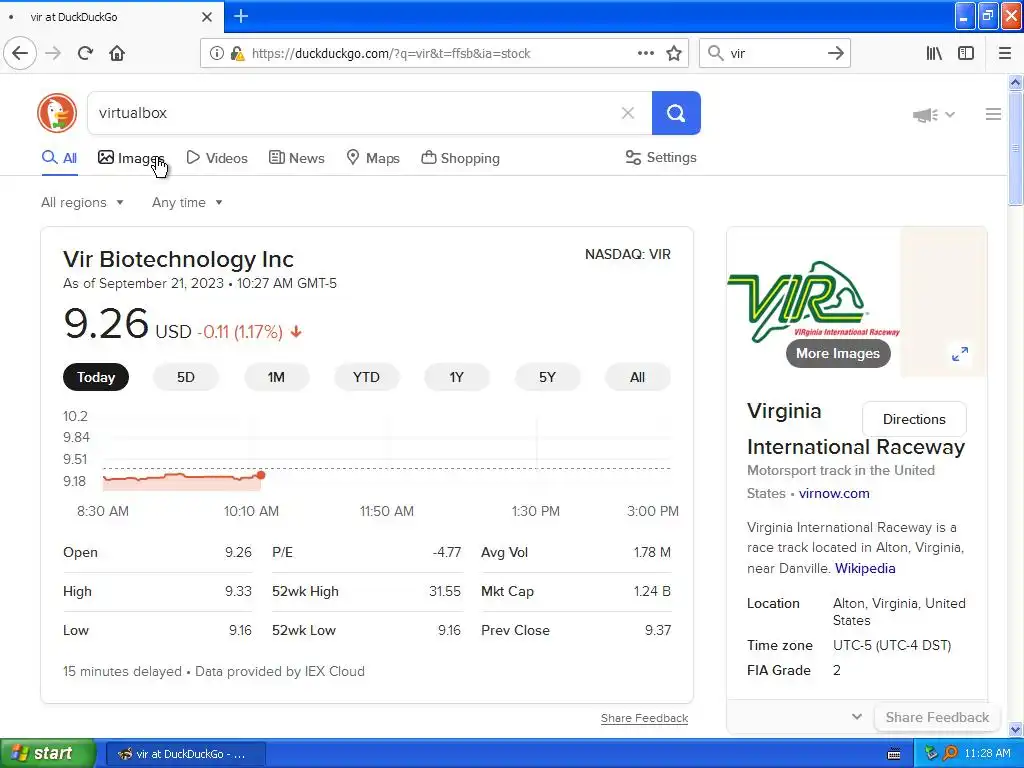Click the green network tray icon
The width and height of the screenshot is (1024, 768).
[x=931, y=753]
